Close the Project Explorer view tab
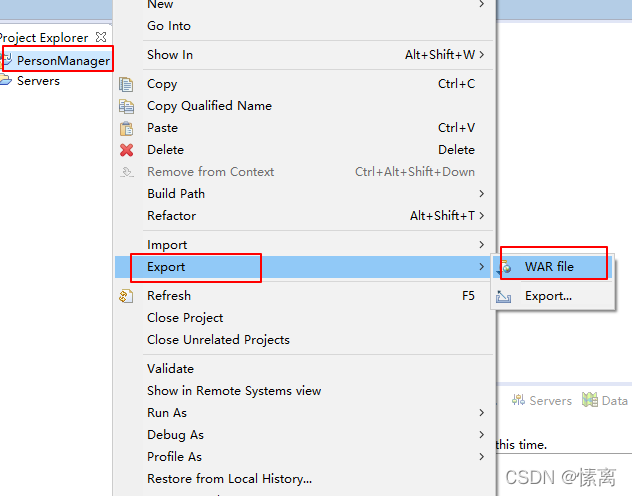 (101, 37)
